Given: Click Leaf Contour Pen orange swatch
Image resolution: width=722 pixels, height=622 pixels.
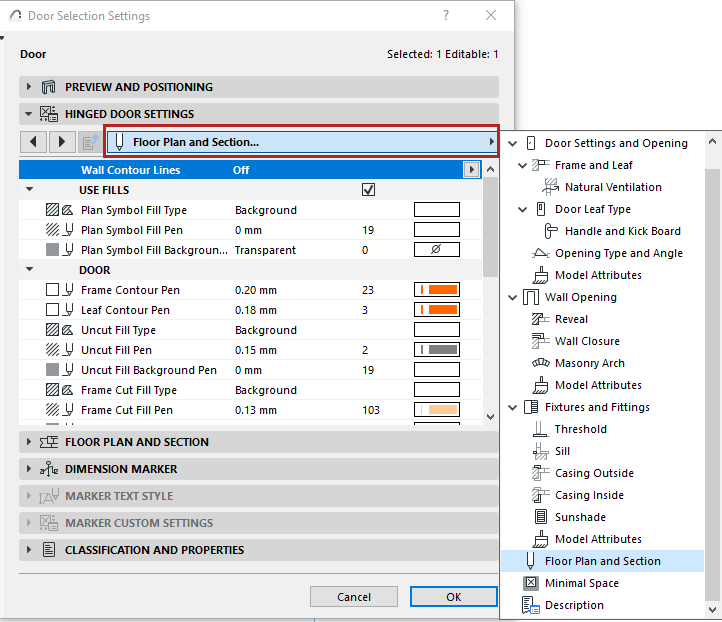Looking at the screenshot, I should tap(437, 310).
